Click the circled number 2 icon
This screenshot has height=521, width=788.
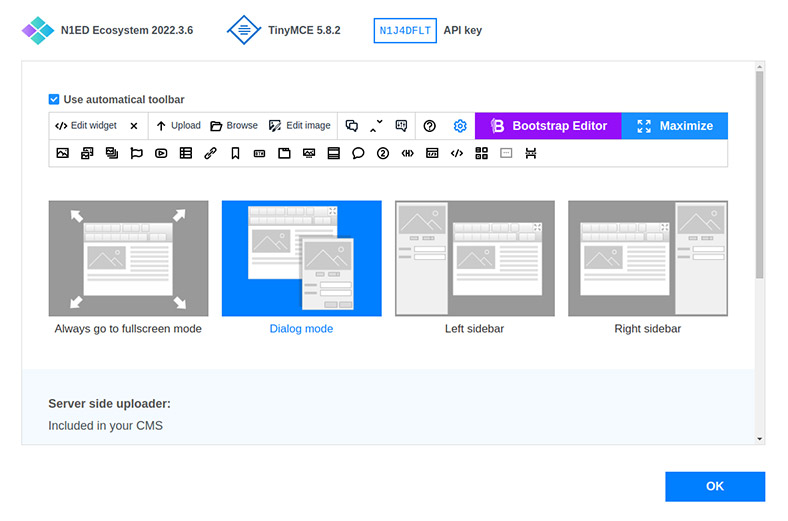[x=383, y=153]
